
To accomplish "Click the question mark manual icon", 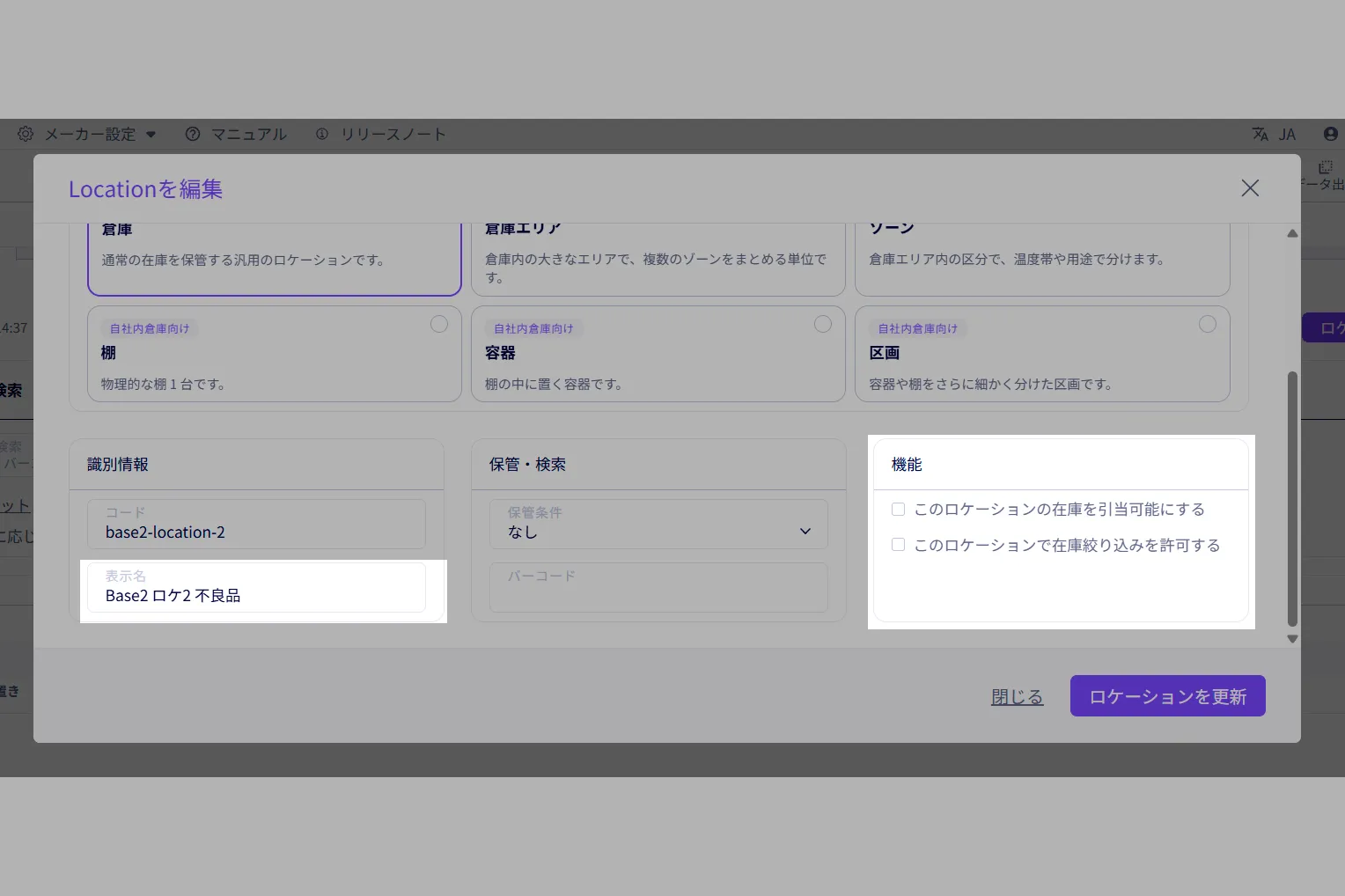I will [193, 134].
